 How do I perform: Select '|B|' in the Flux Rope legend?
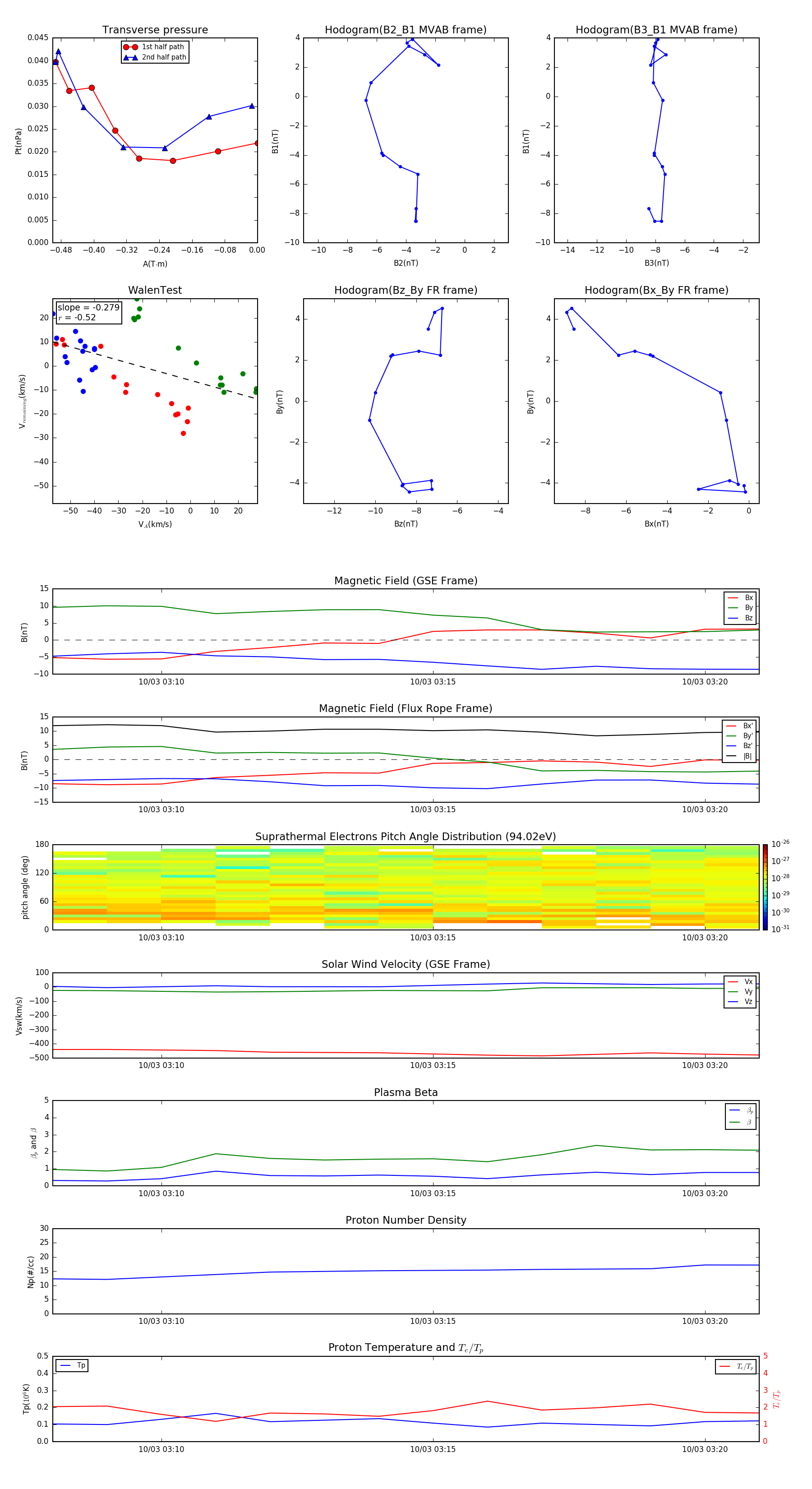tap(739, 756)
